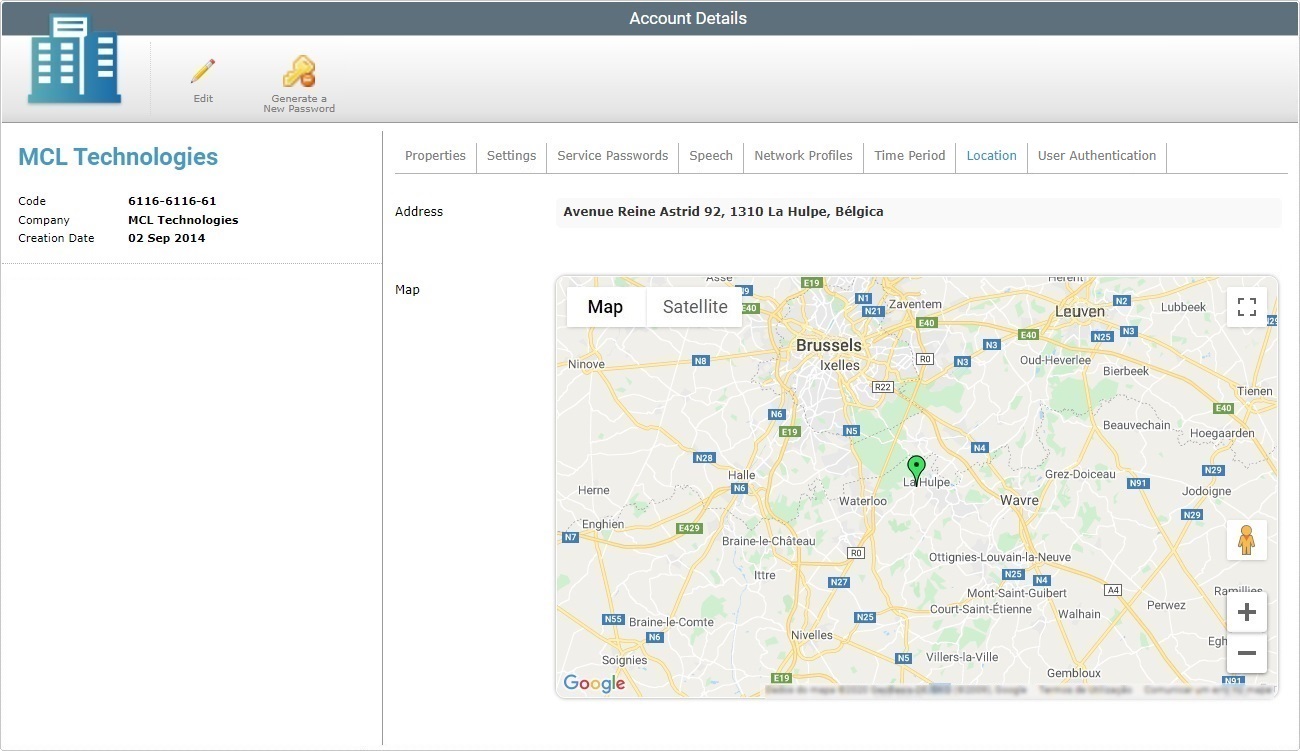The width and height of the screenshot is (1300, 751).
Task: Click the account code 6116-6116-61
Action: [171, 200]
